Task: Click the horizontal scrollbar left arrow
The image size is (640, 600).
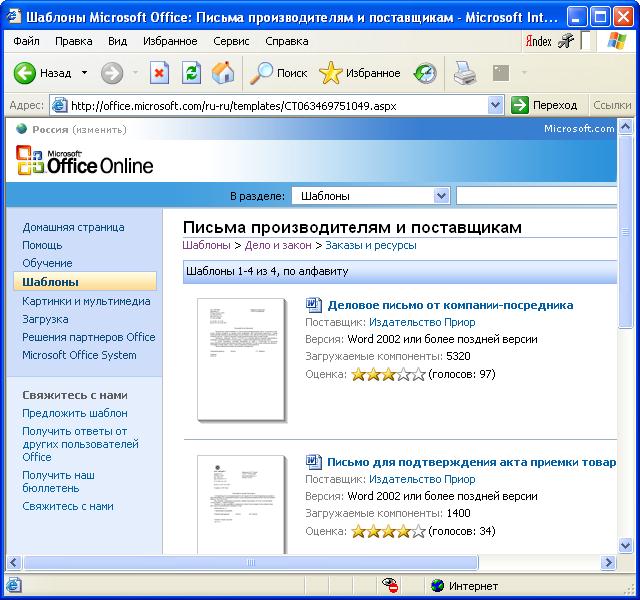Action: click(13, 562)
